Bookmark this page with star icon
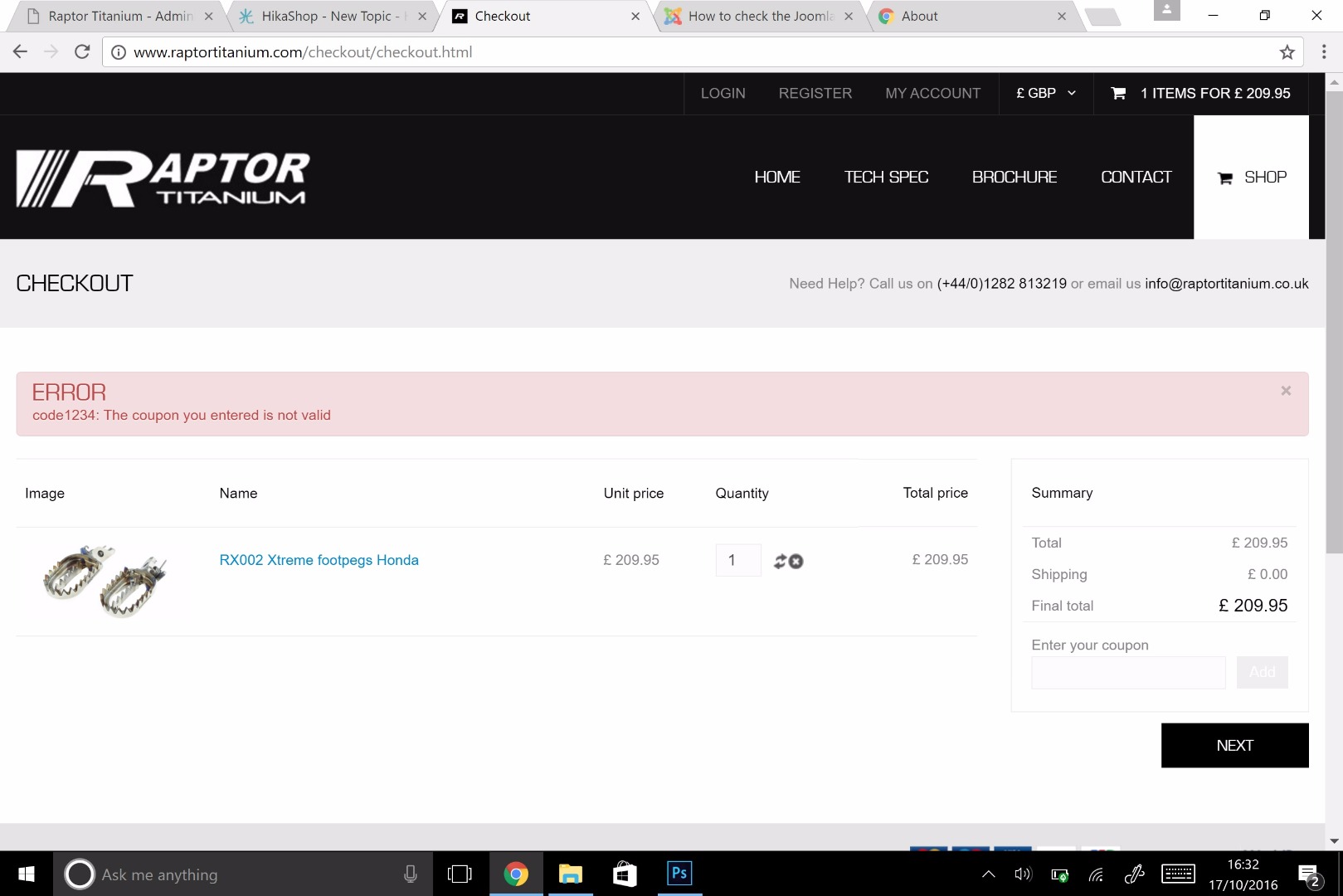Image resolution: width=1343 pixels, height=896 pixels. [x=1287, y=52]
